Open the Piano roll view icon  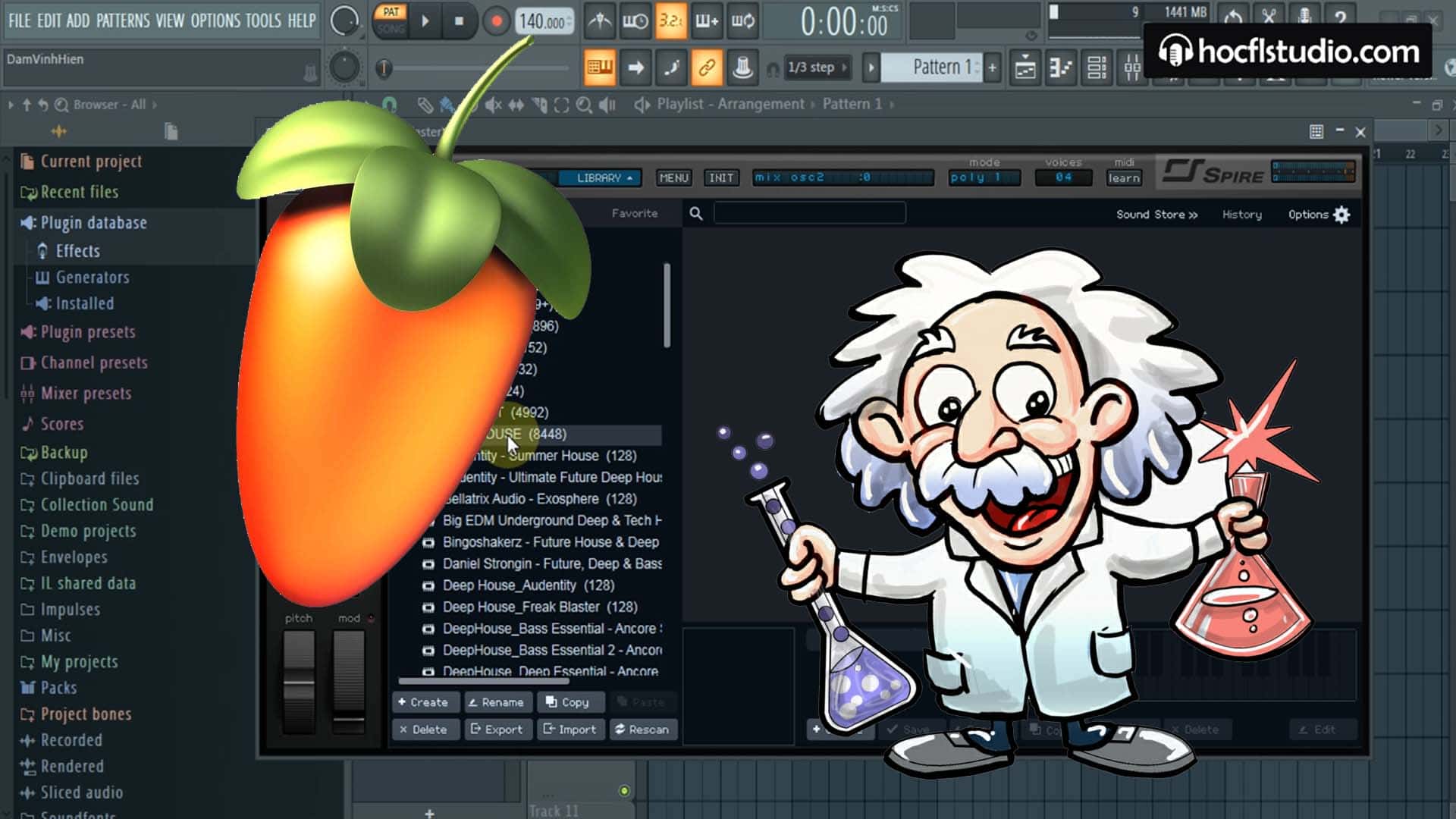tap(1061, 67)
